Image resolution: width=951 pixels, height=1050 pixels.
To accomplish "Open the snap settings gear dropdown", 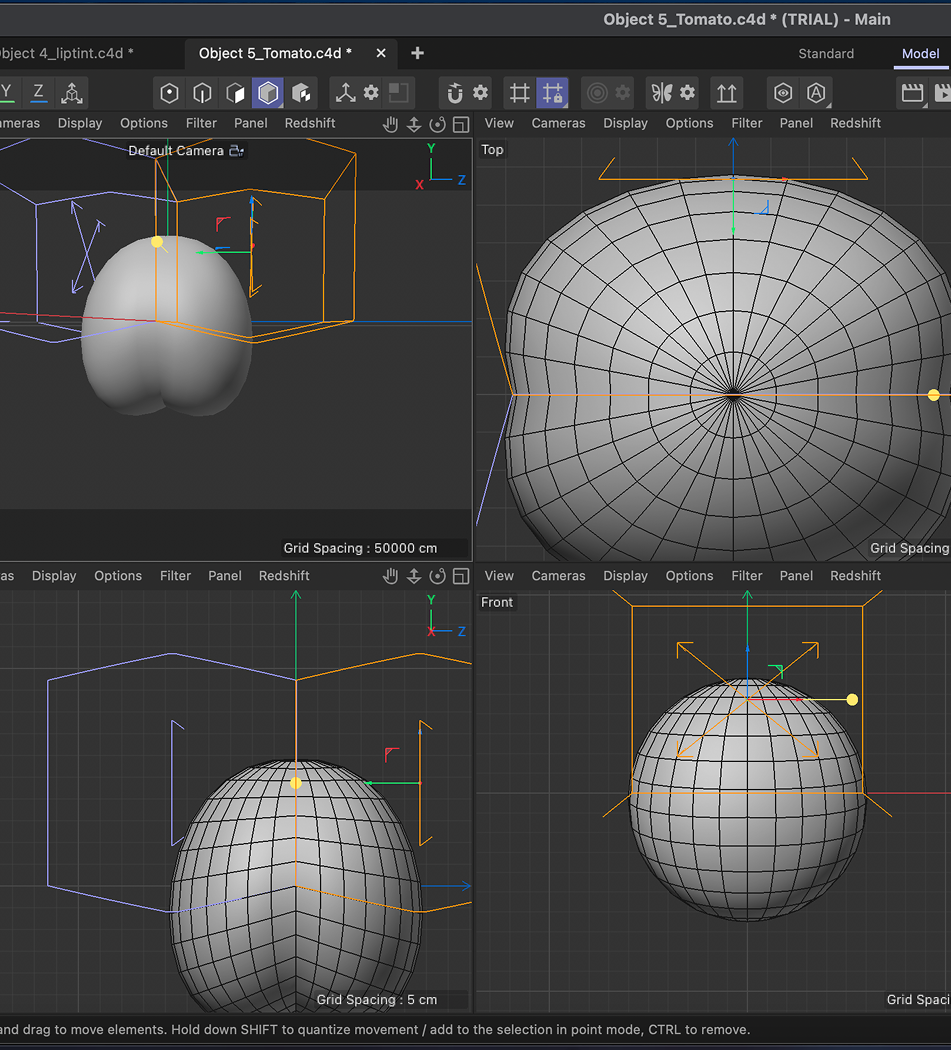I will pos(479,92).
